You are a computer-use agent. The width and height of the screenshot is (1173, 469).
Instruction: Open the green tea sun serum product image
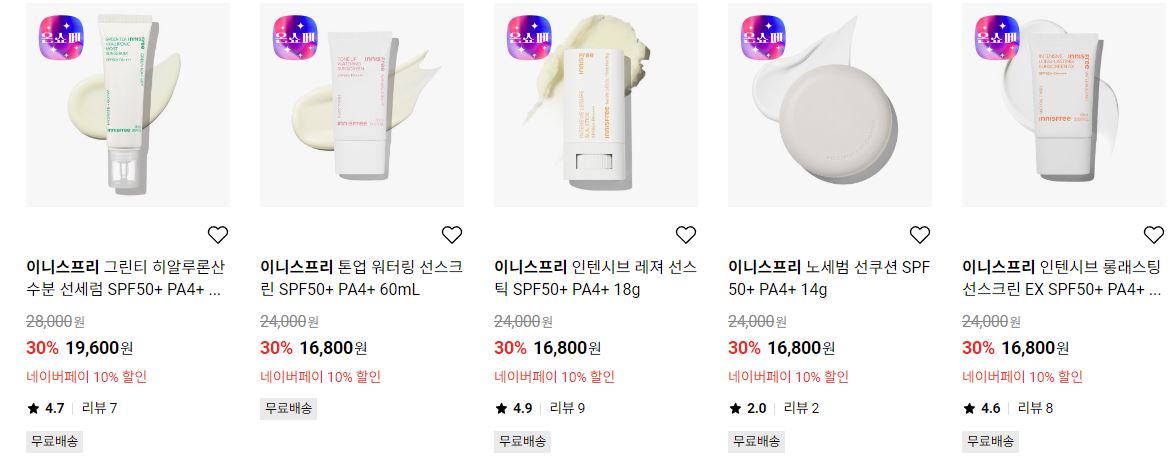pyautogui.click(x=128, y=105)
